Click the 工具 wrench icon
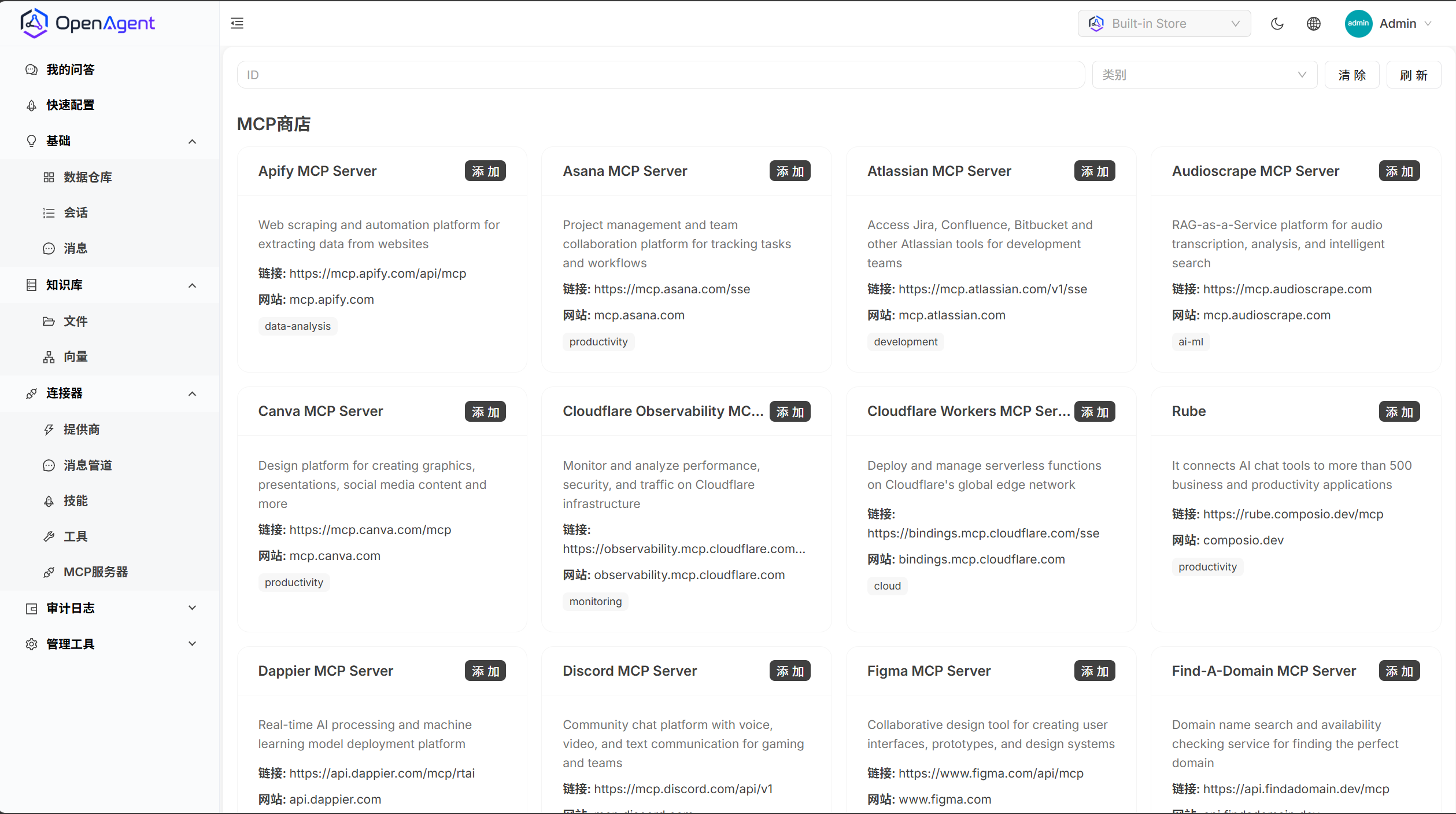Viewport: 1456px width, 814px height. 49,537
